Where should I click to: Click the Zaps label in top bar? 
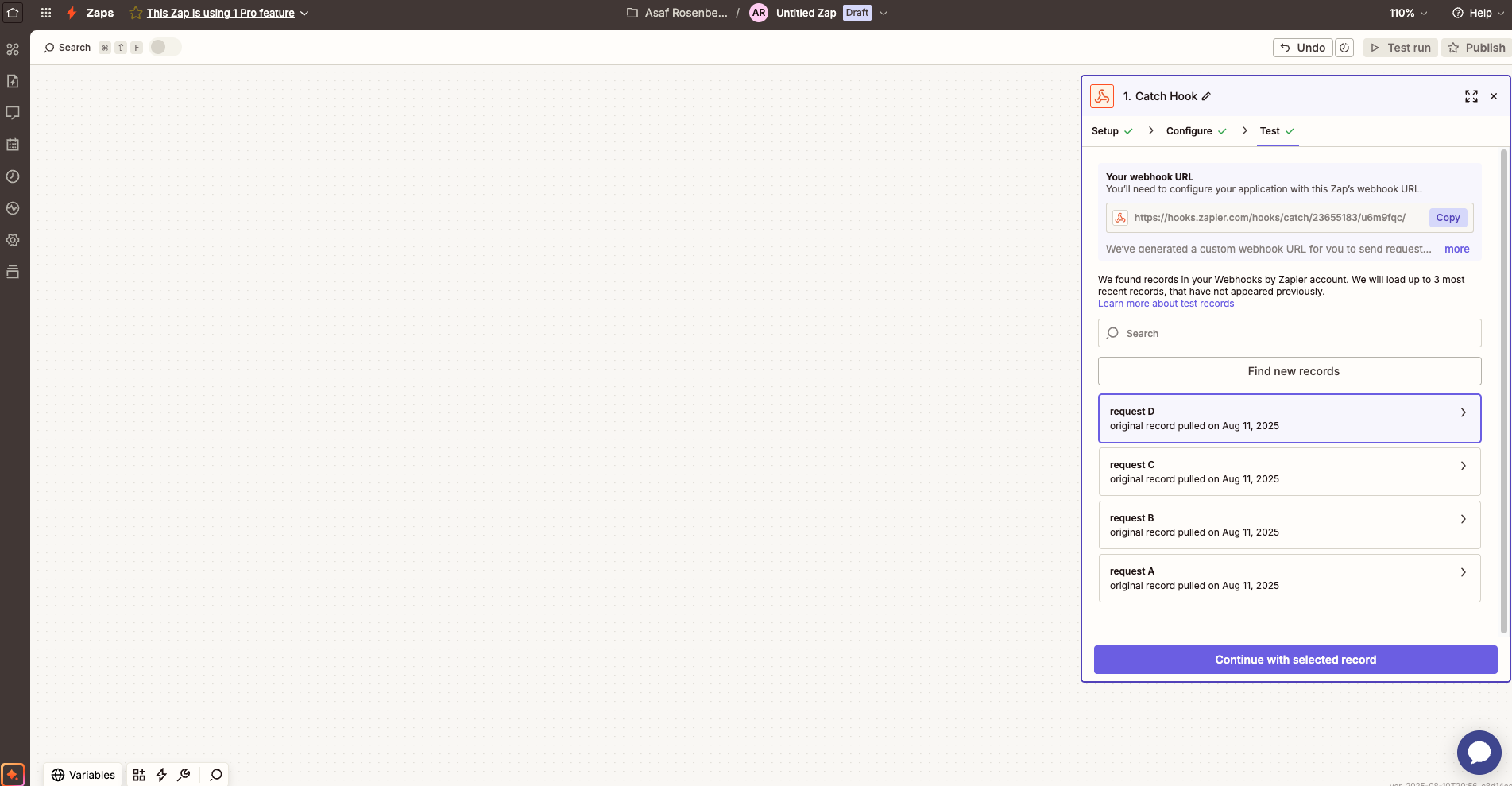tap(100, 13)
